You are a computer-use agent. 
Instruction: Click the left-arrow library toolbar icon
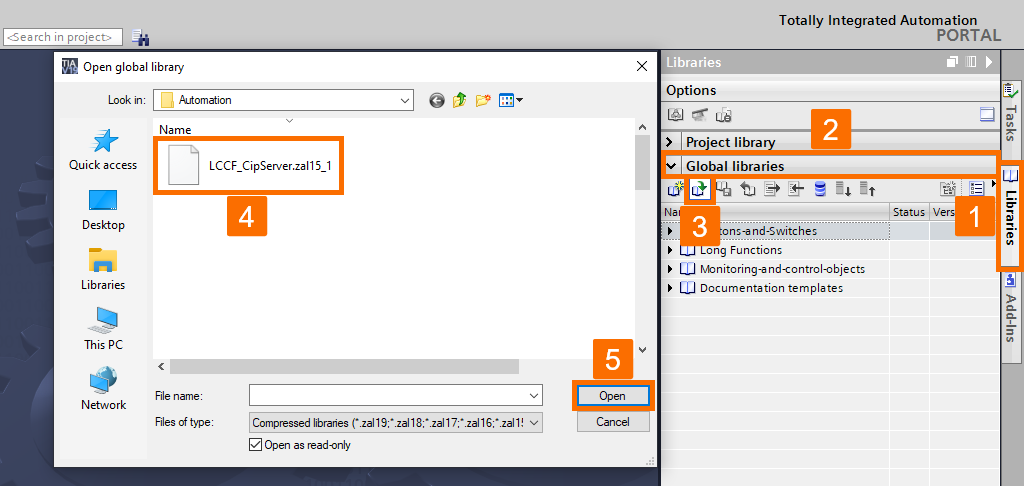pos(795,189)
